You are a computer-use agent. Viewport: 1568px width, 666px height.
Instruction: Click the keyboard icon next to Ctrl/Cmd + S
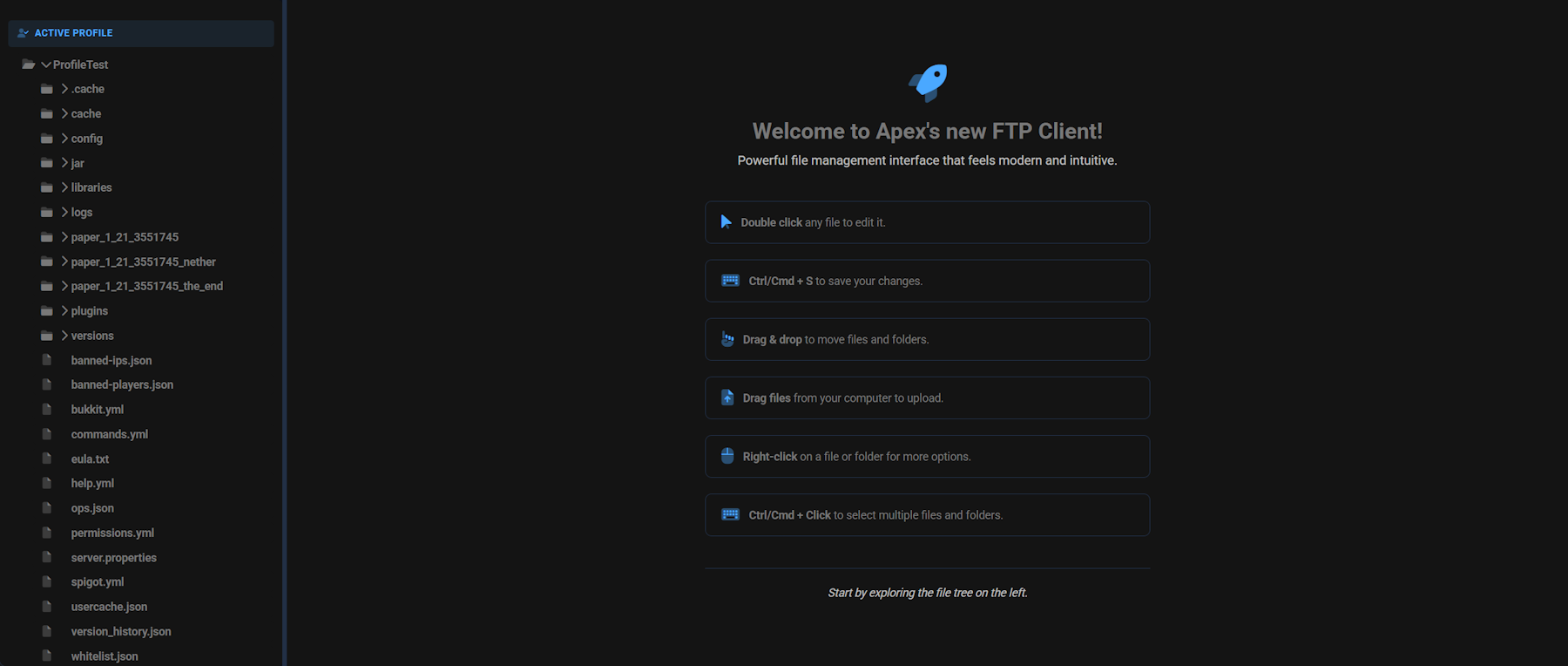727,280
